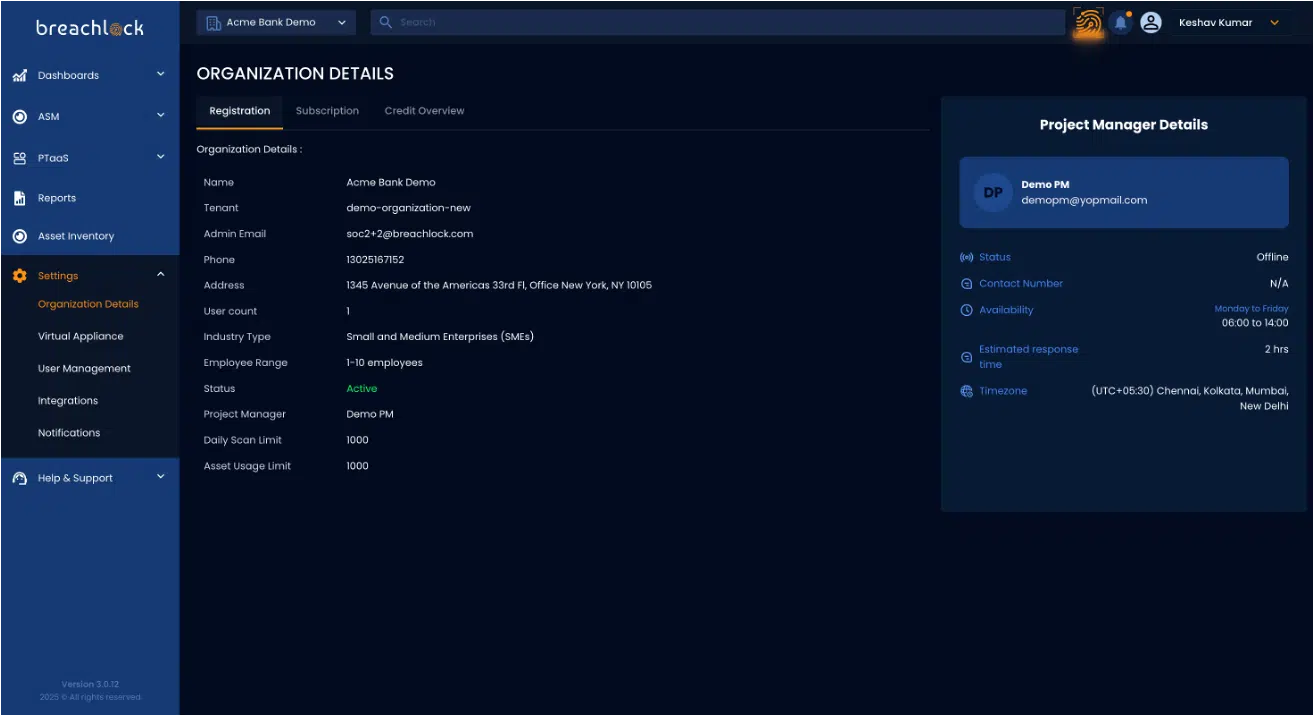1314x716 pixels.
Task: Click the Daily Scan Limit value 1000
Action: pos(357,440)
